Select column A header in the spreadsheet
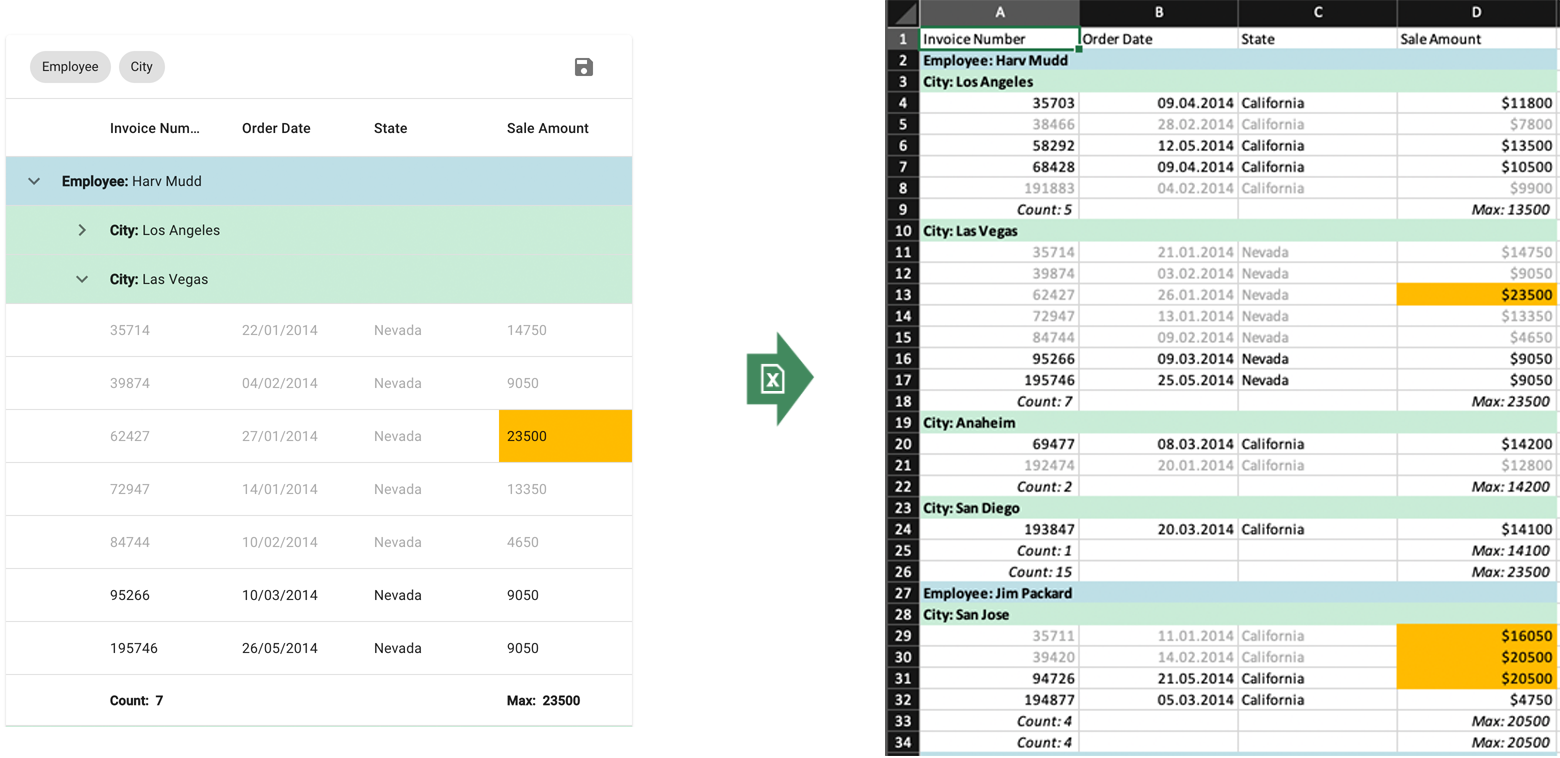This screenshot has width=1560, height=758. pos(999,13)
